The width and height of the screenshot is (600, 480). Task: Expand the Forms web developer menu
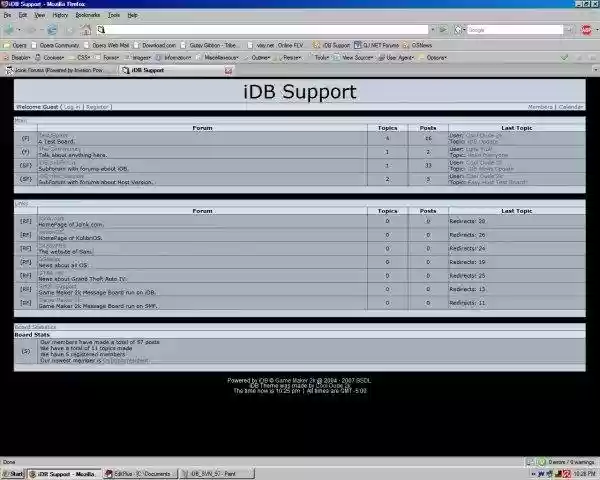coord(107,57)
